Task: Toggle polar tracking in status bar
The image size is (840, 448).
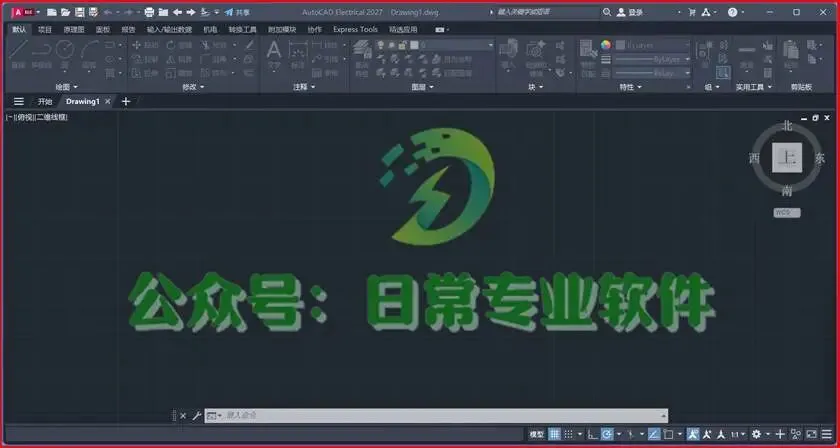Action: click(608, 434)
